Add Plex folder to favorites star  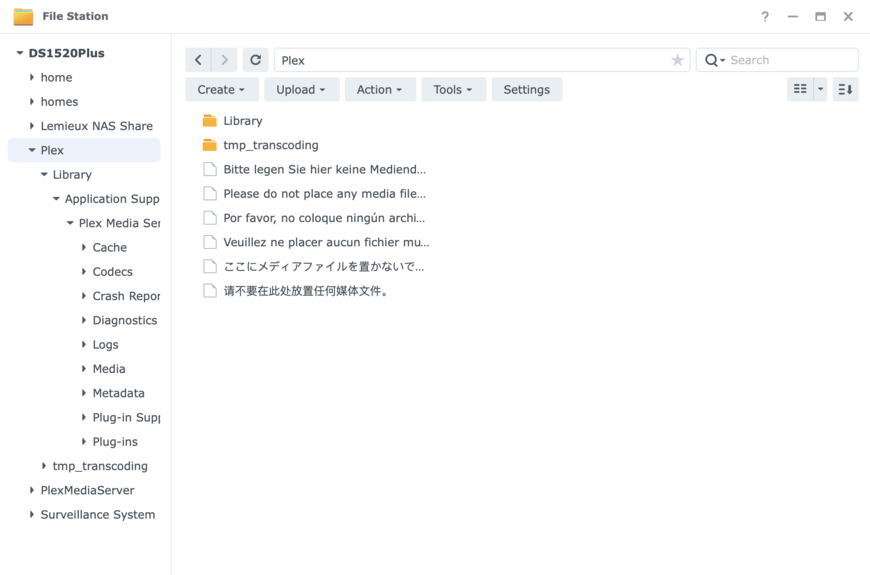(x=677, y=60)
